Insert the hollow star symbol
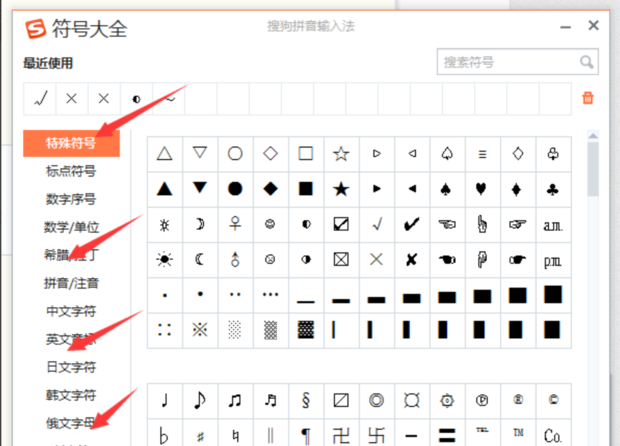 pyautogui.click(x=341, y=153)
